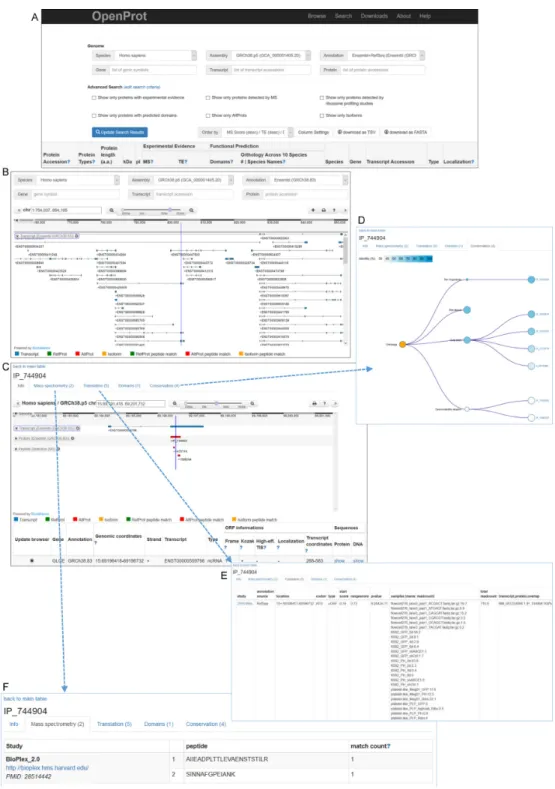This screenshot has width=555, height=789.
Task: Select Update browser radio in panel C table row
Action: pyautogui.click(x=32, y=561)
